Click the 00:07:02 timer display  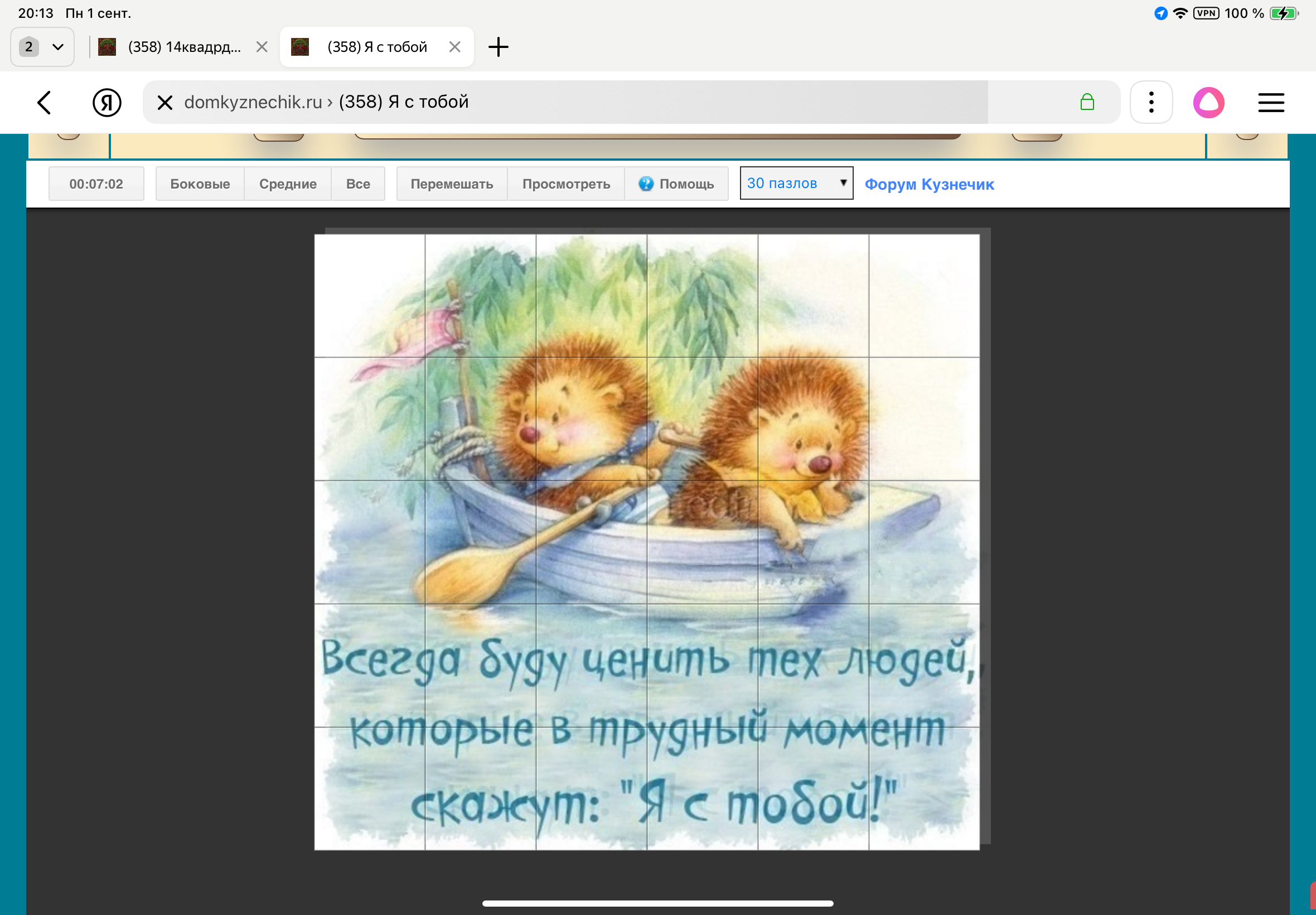(96, 184)
